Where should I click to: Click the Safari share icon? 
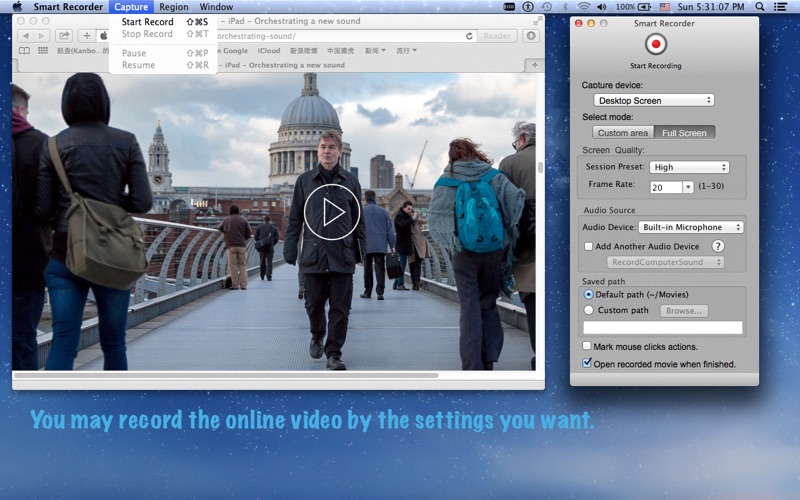coord(64,36)
